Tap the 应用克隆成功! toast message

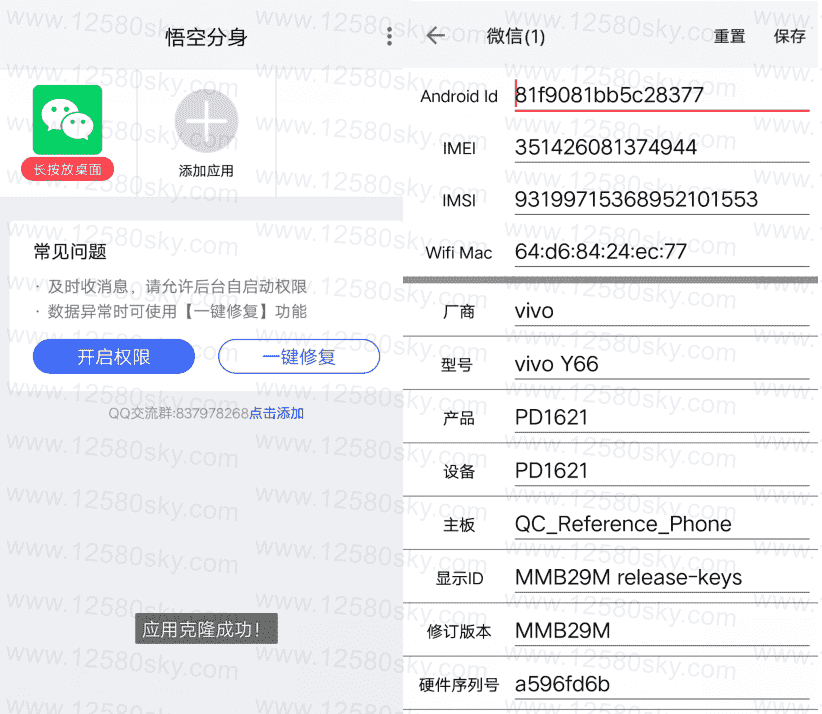pos(206,629)
